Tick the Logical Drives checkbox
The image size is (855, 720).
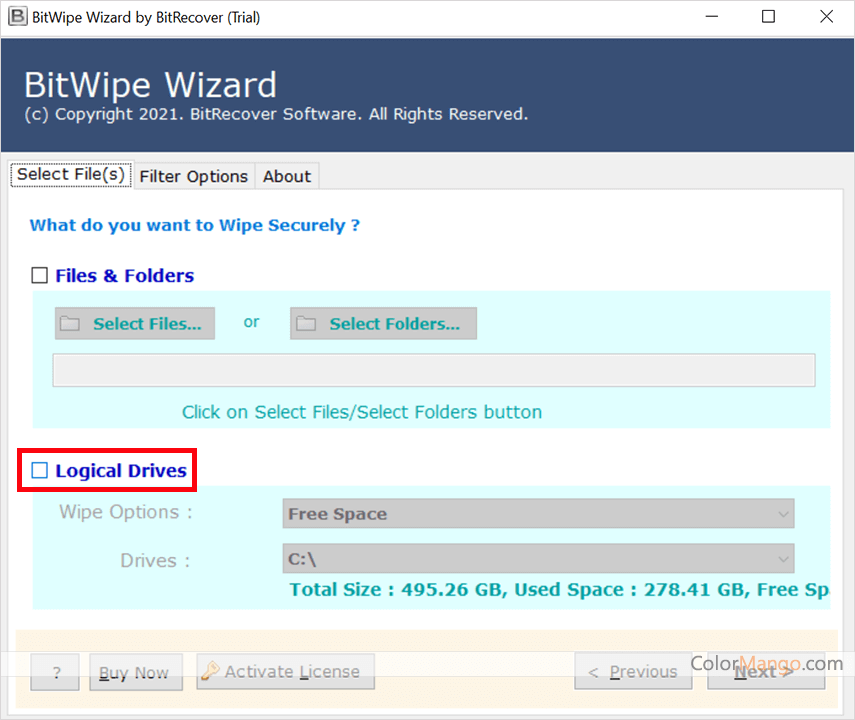[x=39, y=470]
